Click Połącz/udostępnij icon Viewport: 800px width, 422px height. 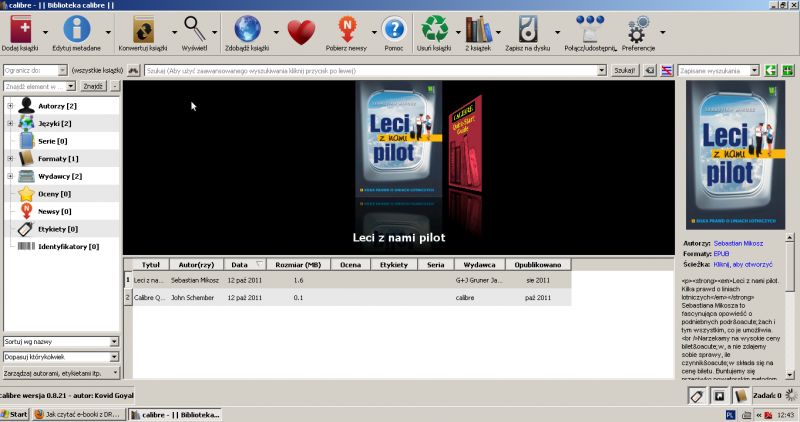point(590,29)
